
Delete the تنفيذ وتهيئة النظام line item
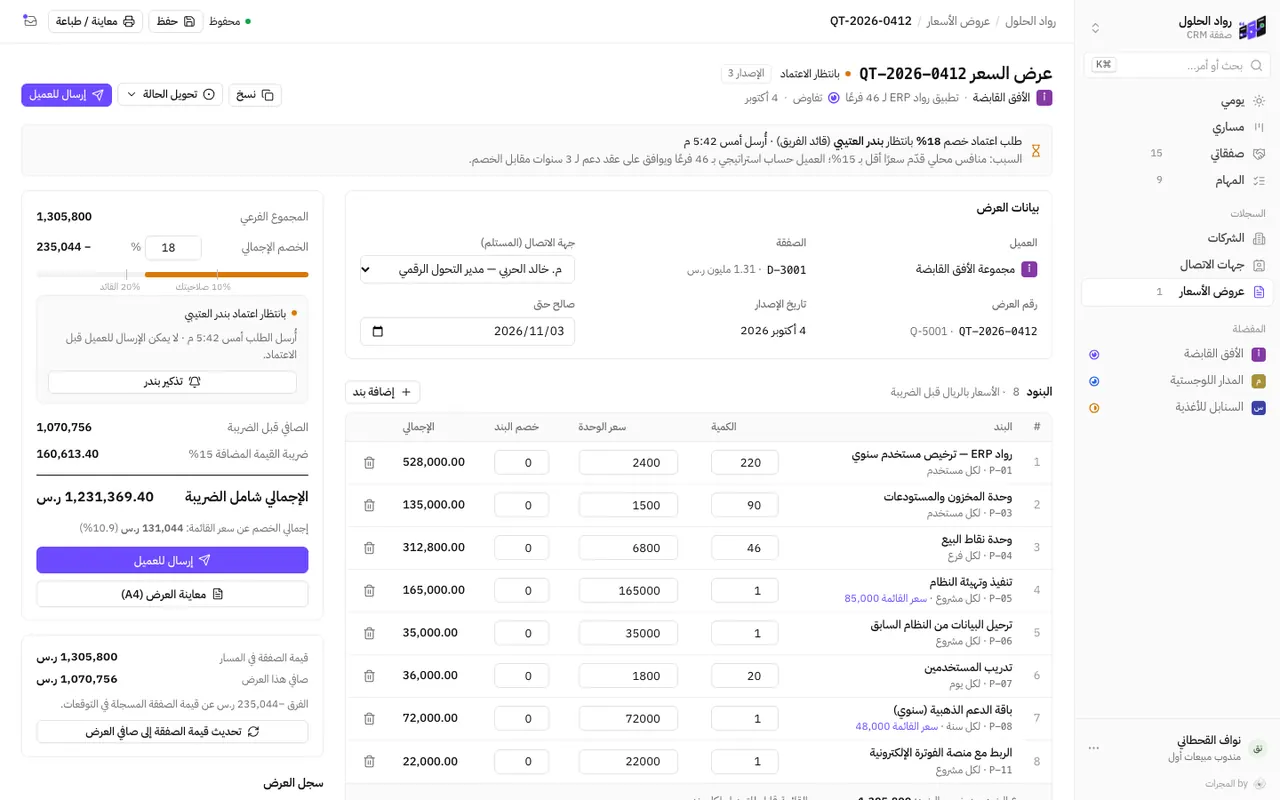point(369,591)
